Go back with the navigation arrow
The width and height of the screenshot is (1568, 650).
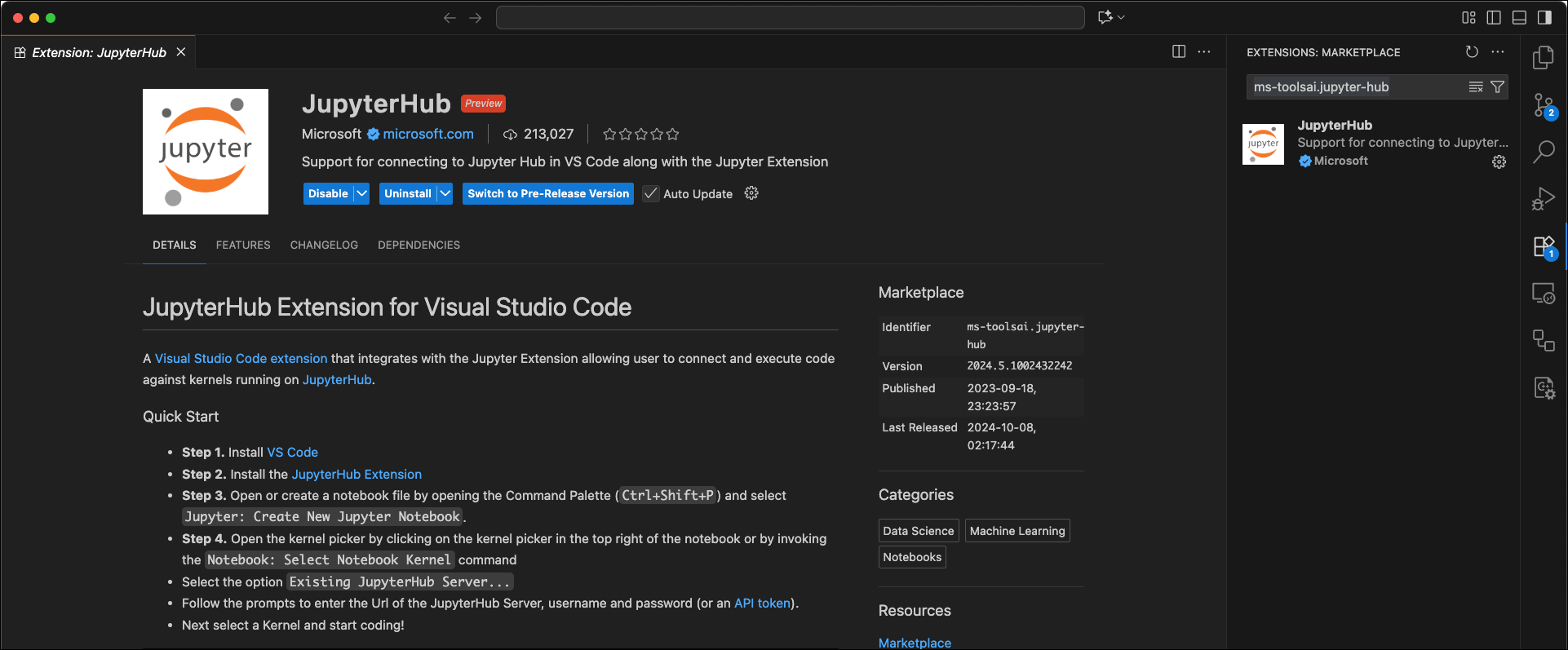click(450, 18)
